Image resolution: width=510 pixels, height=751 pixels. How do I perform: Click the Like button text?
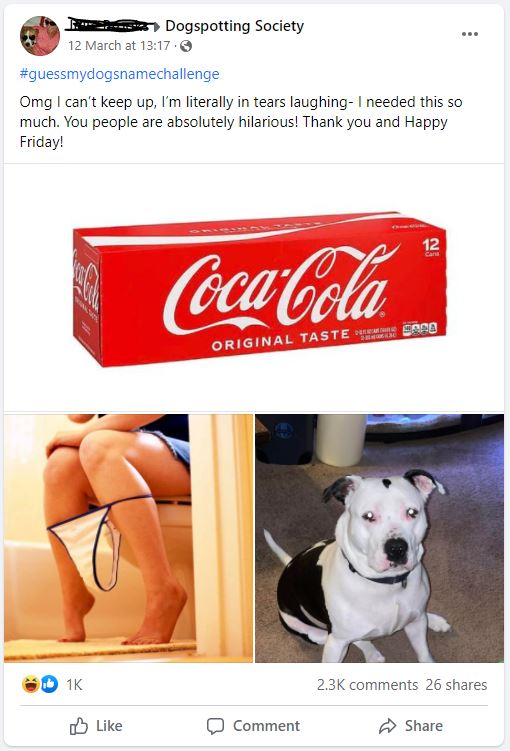pyautogui.click(x=109, y=726)
